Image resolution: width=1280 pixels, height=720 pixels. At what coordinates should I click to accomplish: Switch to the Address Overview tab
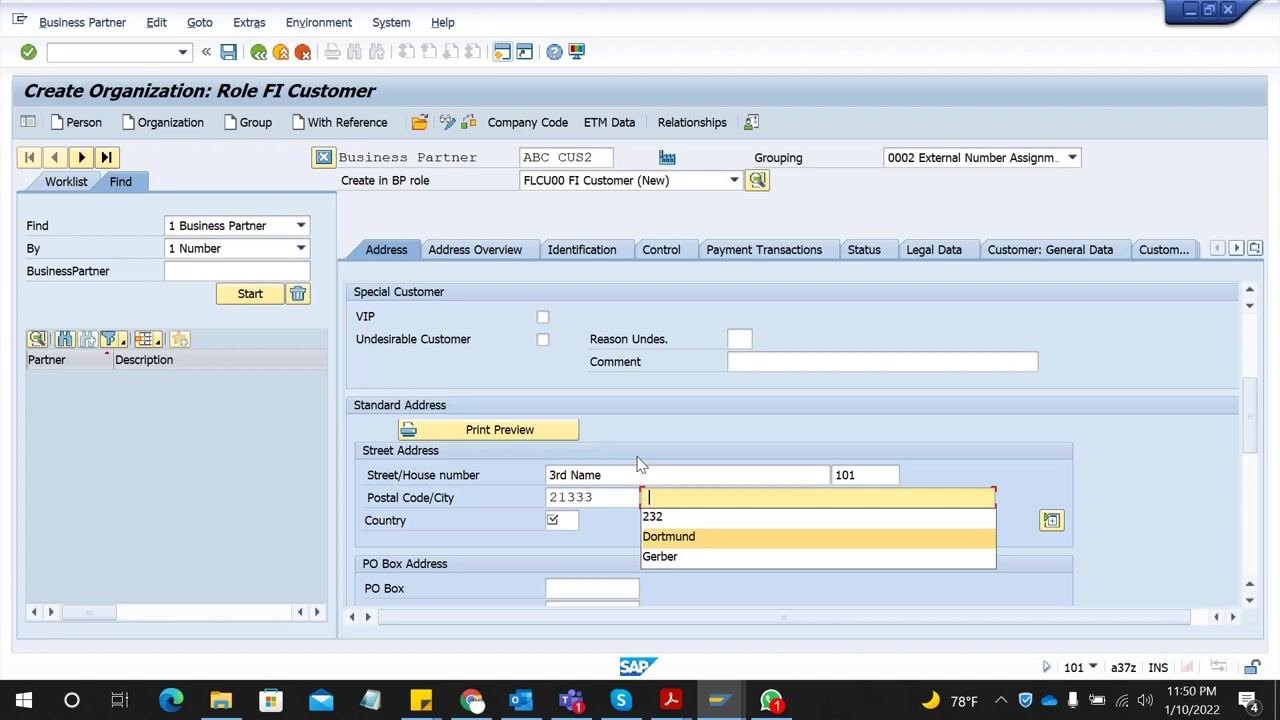click(x=475, y=250)
